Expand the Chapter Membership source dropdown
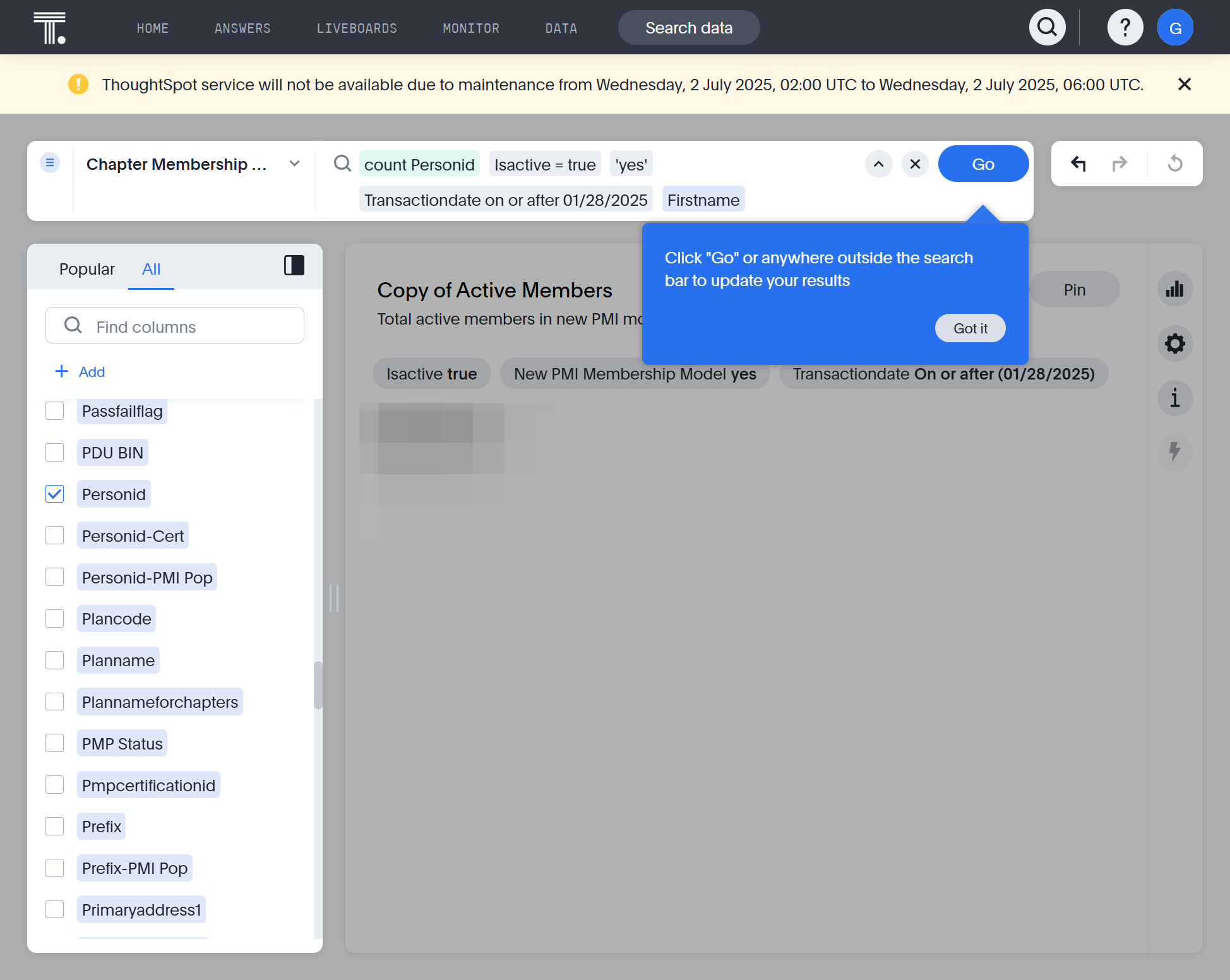1230x980 pixels. [x=295, y=164]
